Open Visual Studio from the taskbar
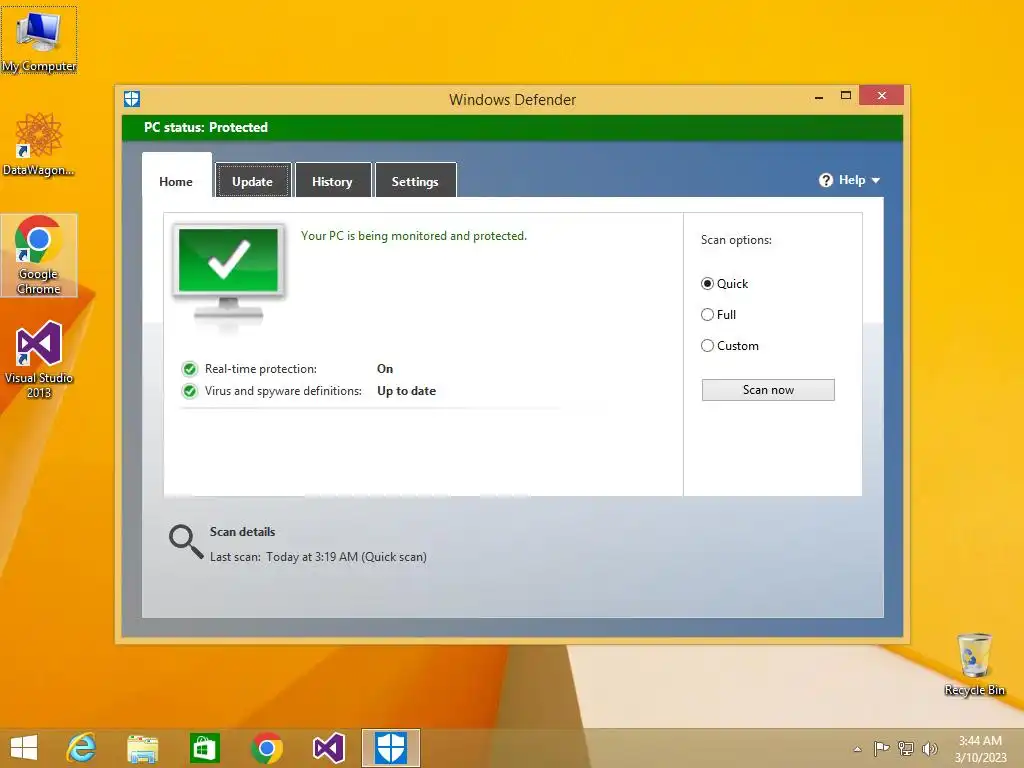1024x768 pixels. click(328, 748)
